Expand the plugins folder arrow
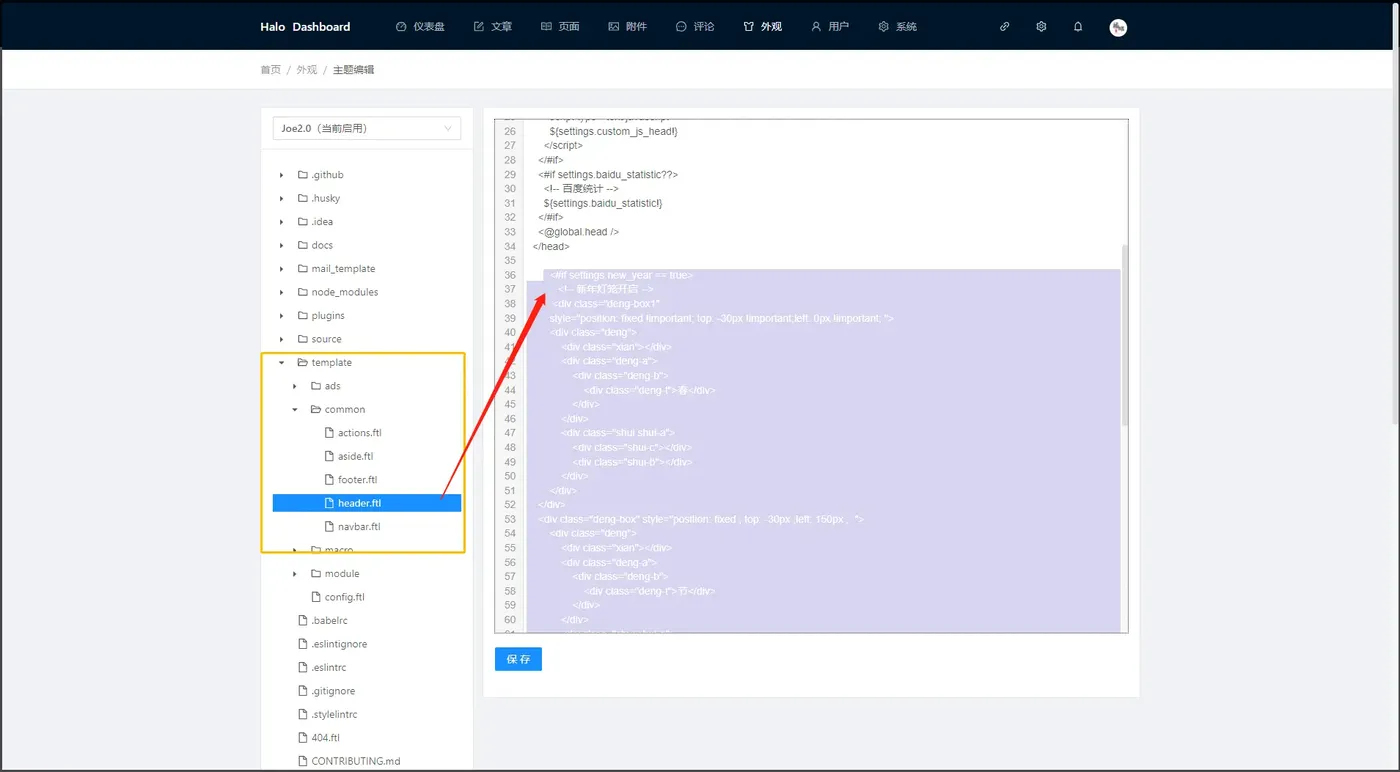1400x772 pixels. pyautogui.click(x=282, y=316)
